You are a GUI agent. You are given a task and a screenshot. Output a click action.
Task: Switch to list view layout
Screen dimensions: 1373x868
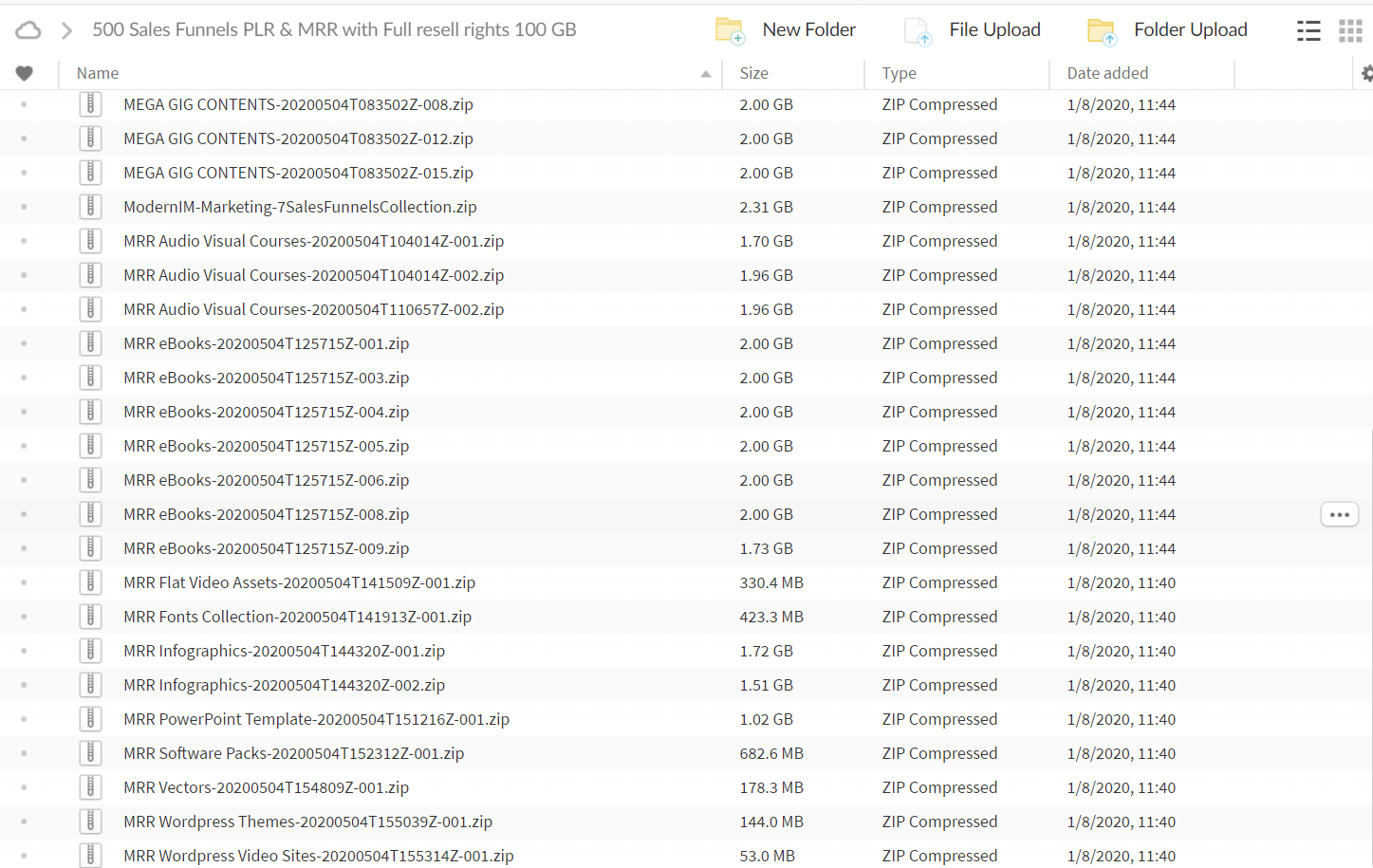pos(1308,31)
